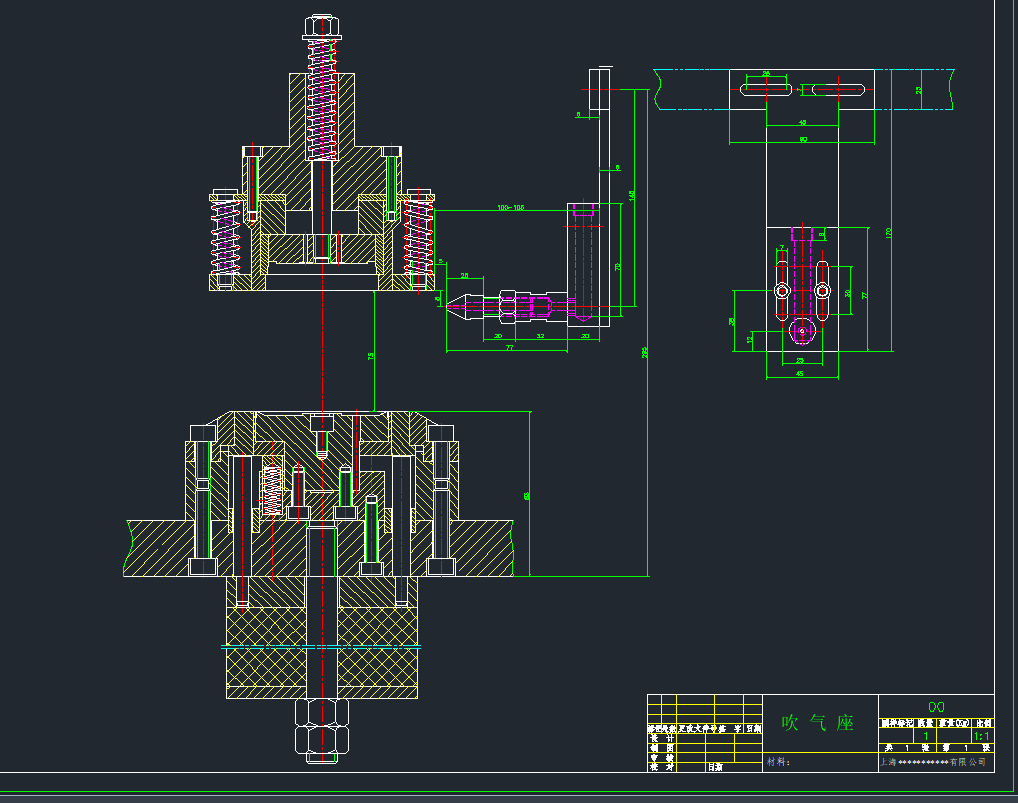Click the left slot in the top bracket view
Screen dimensions: 1018x803
(x=767, y=91)
